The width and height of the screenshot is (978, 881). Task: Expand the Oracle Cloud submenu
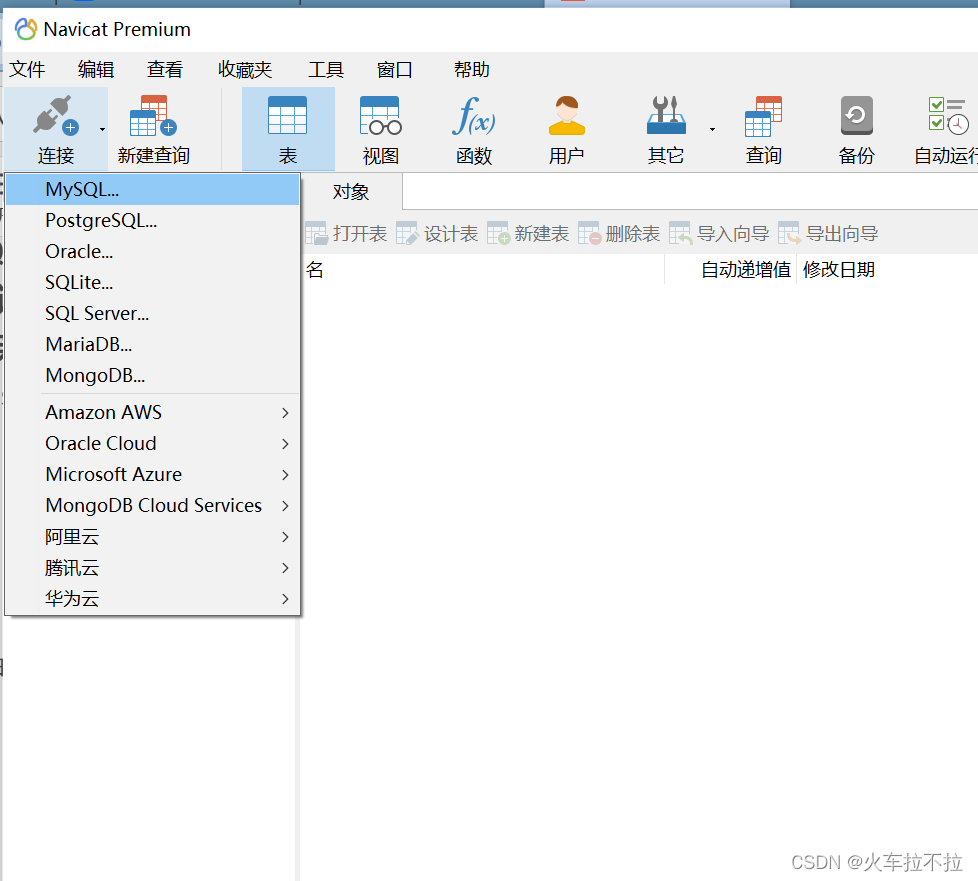click(x=153, y=444)
